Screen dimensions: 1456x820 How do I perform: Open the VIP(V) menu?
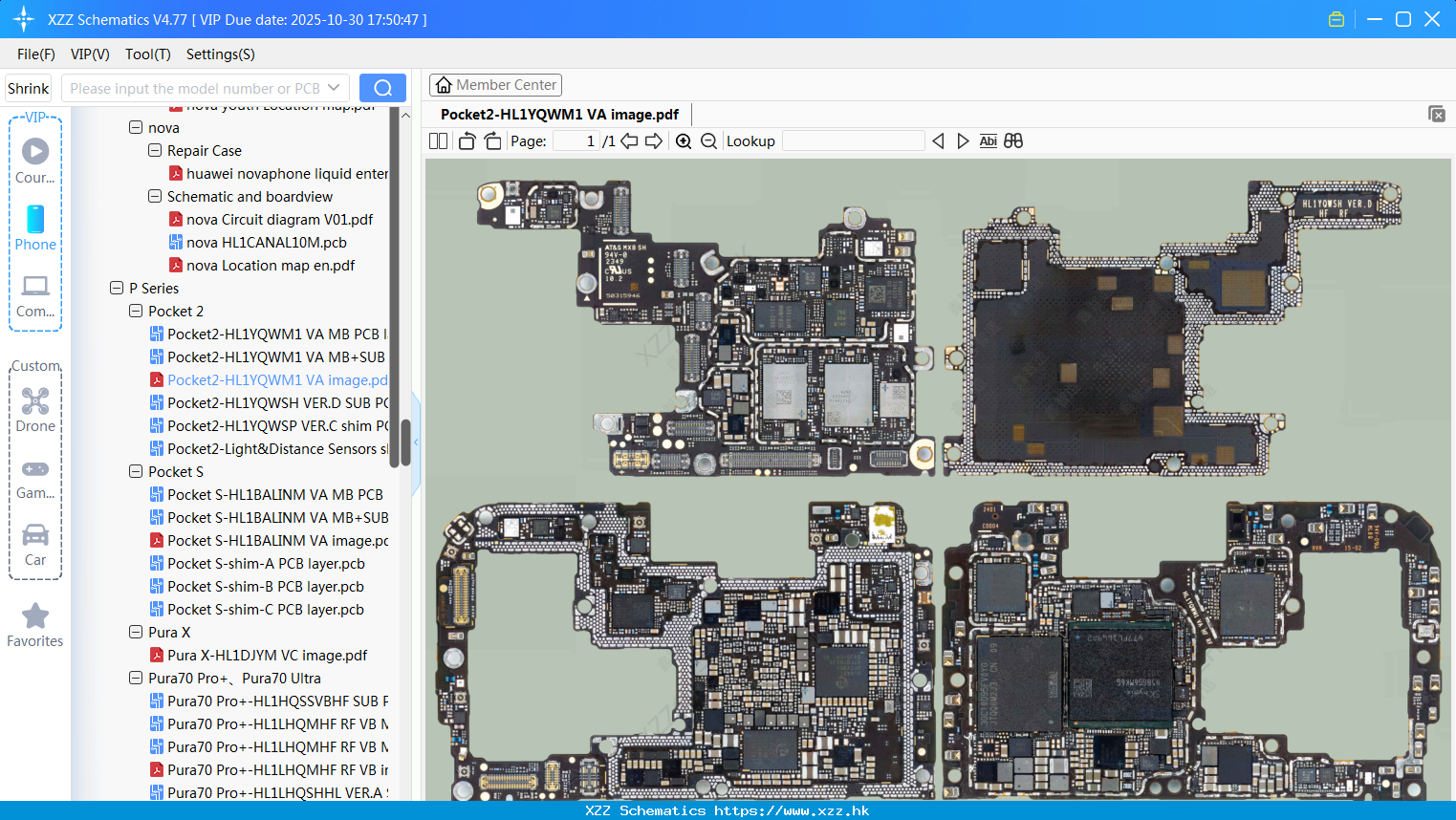pyautogui.click(x=90, y=54)
